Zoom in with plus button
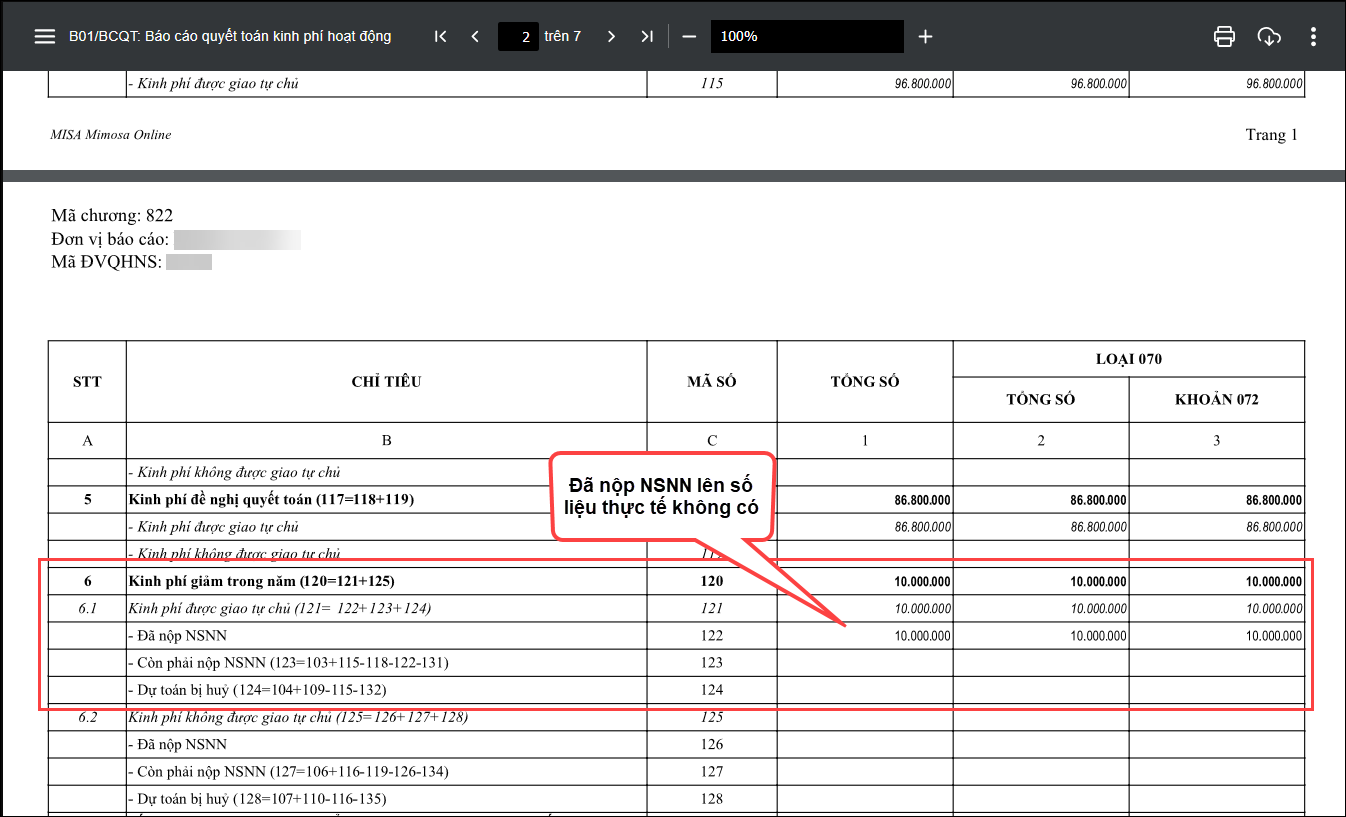The width and height of the screenshot is (1346, 817). pyautogui.click(x=925, y=36)
